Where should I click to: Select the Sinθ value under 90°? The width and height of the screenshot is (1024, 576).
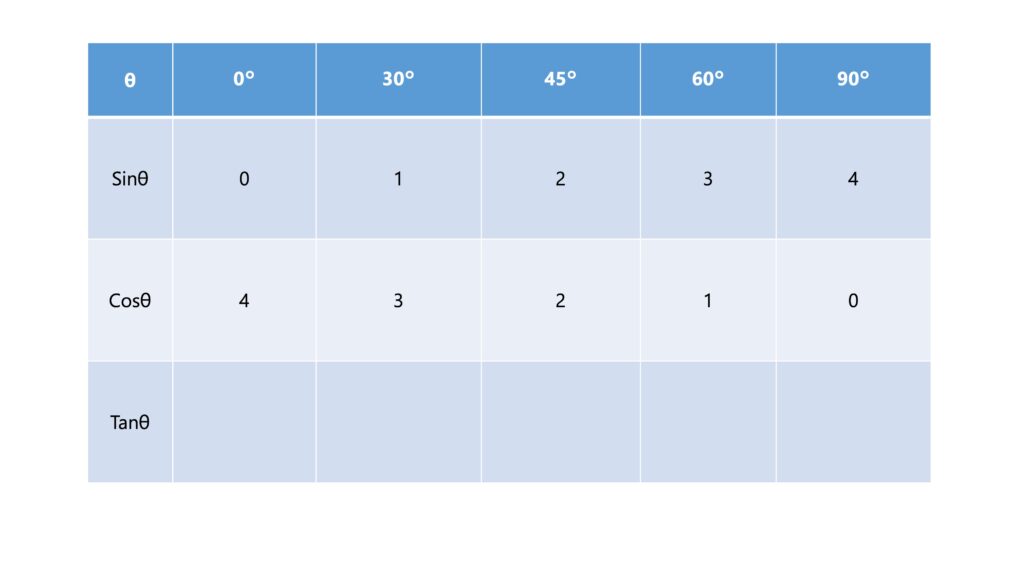[853, 179]
